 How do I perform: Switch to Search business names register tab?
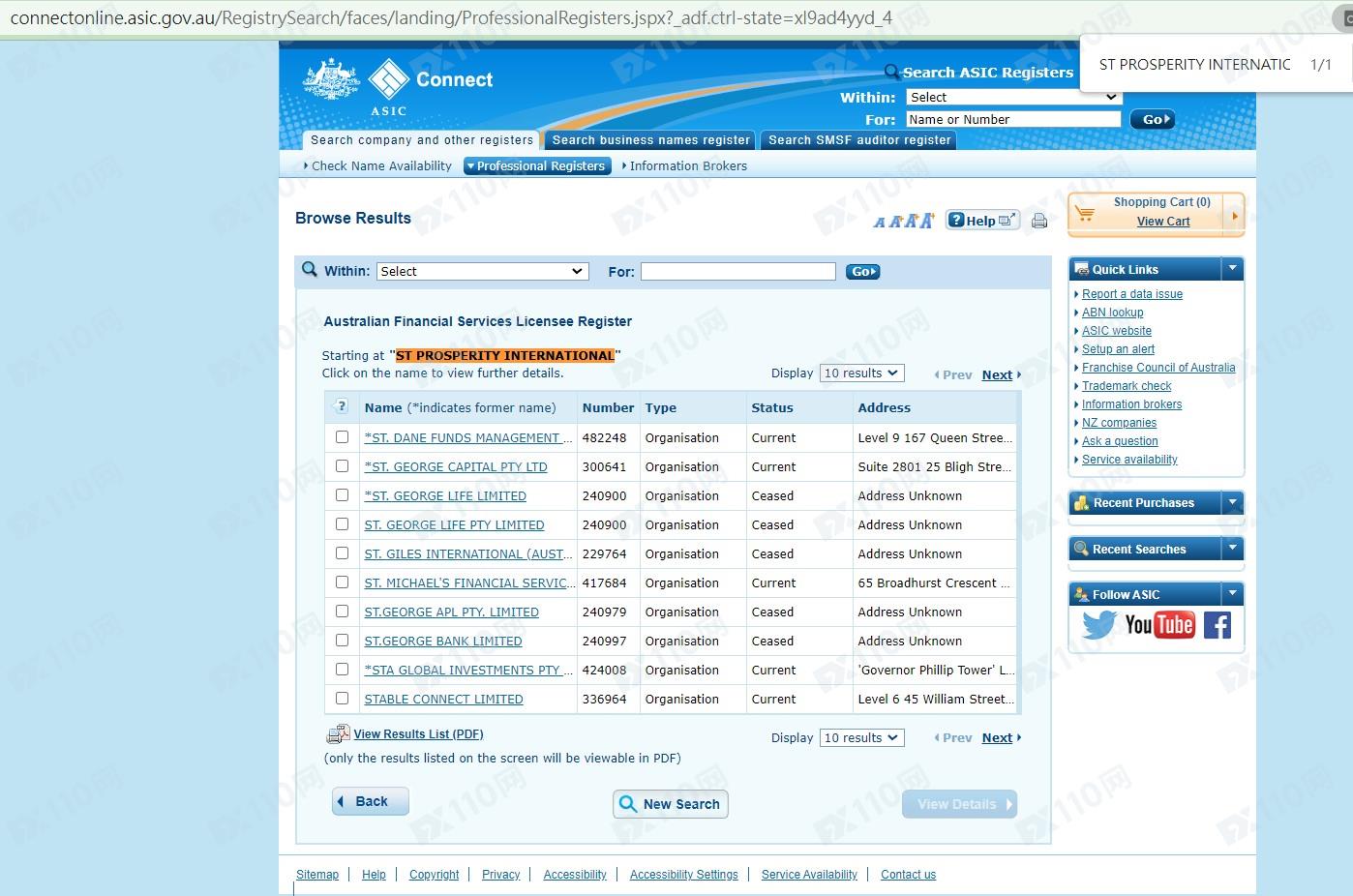(650, 140)
